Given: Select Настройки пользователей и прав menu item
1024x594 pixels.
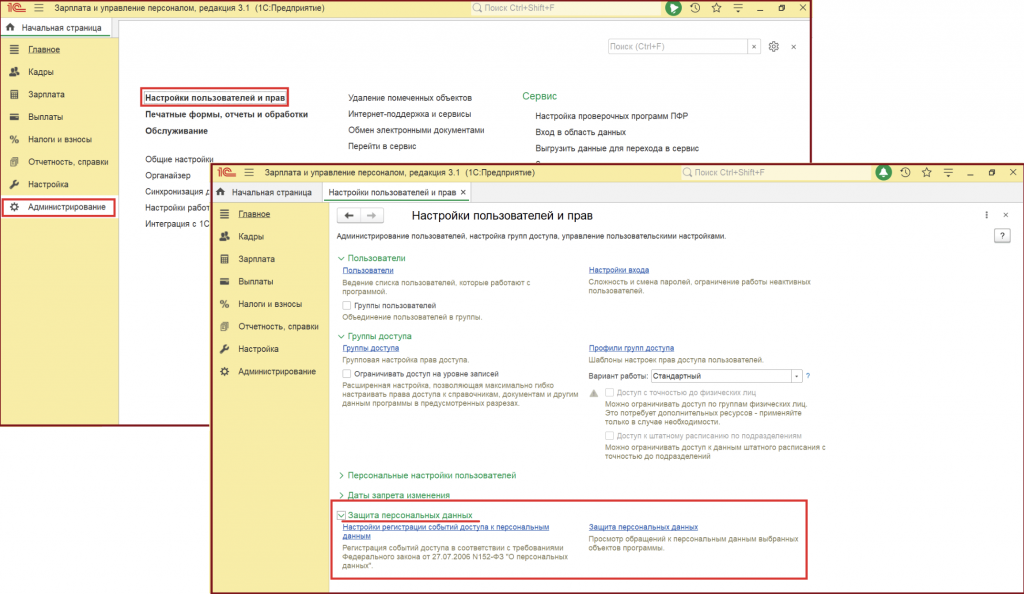Looking at the screenshot, I should (215, 97).
